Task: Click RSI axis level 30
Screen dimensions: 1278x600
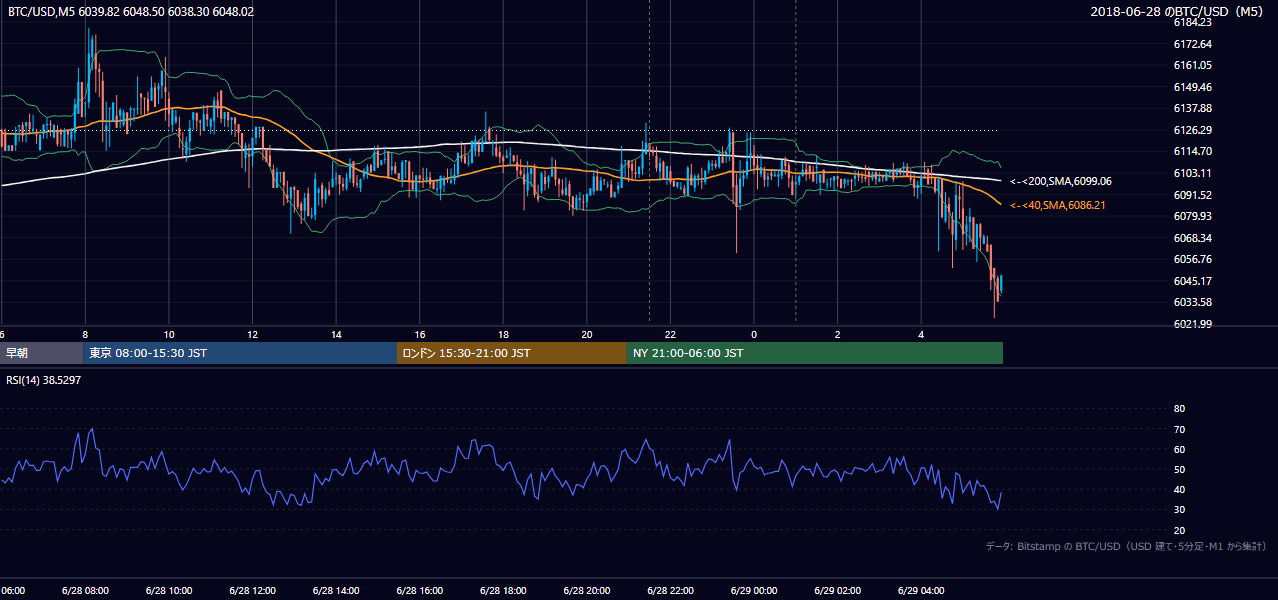Action: [1179, 509]
